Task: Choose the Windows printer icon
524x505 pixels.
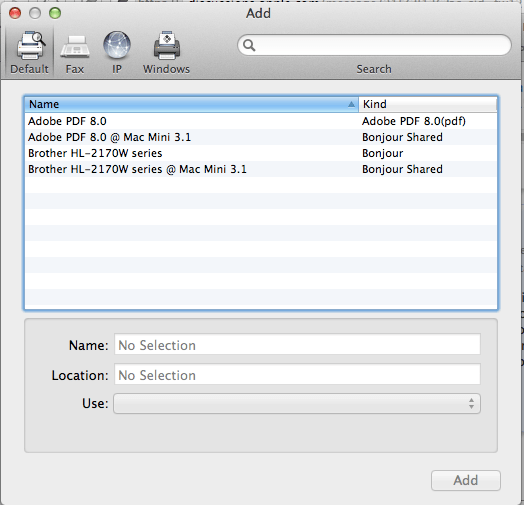Action: 167,45
